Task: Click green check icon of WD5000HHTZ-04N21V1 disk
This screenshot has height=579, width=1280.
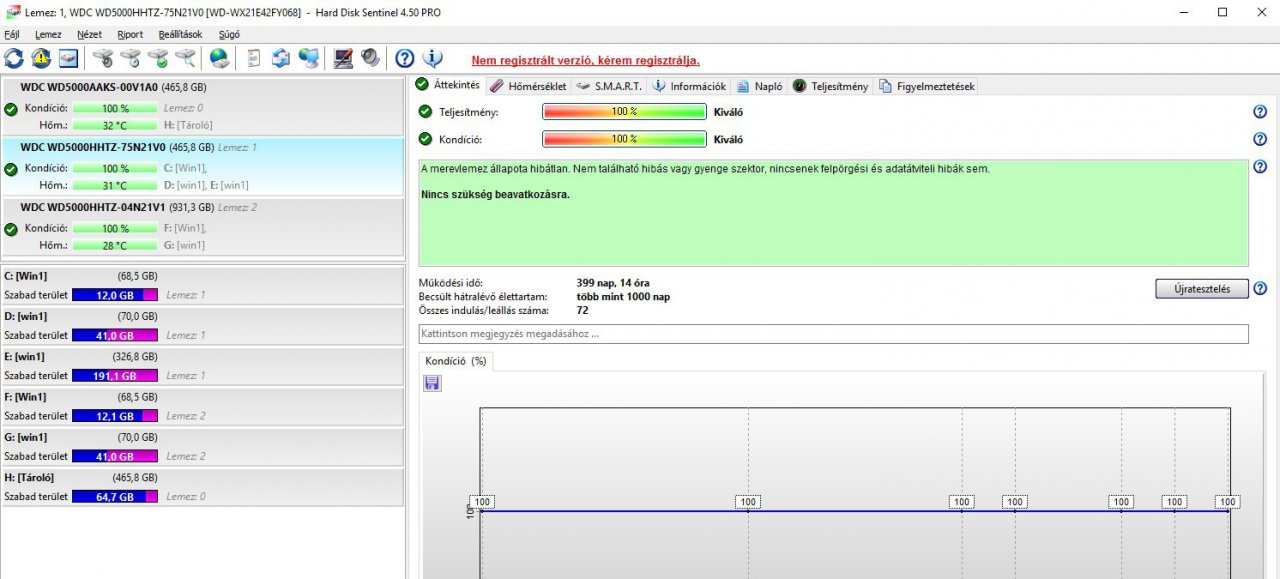Action: point(11,229)
